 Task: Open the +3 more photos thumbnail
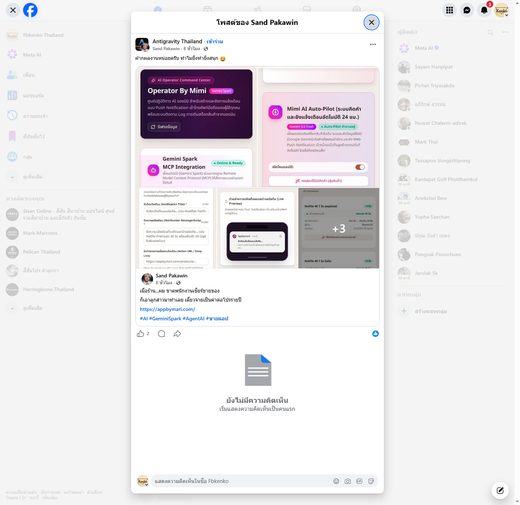point(339,228)
